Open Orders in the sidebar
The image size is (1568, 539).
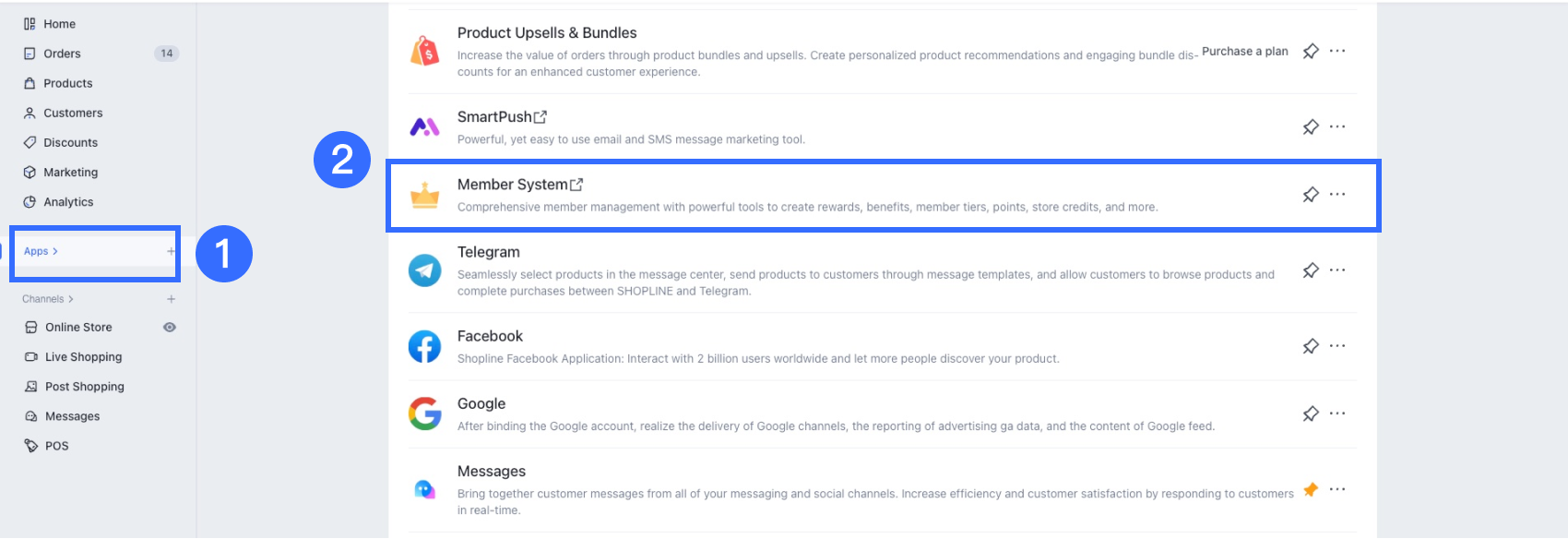point(62,54)
